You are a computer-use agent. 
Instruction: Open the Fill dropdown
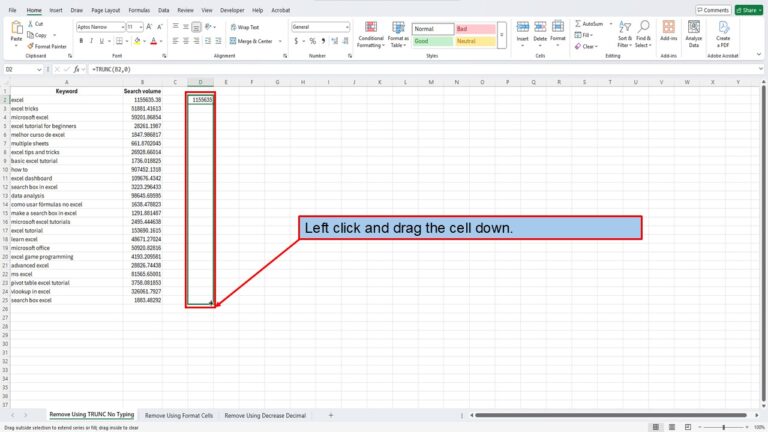click(584, 35)
